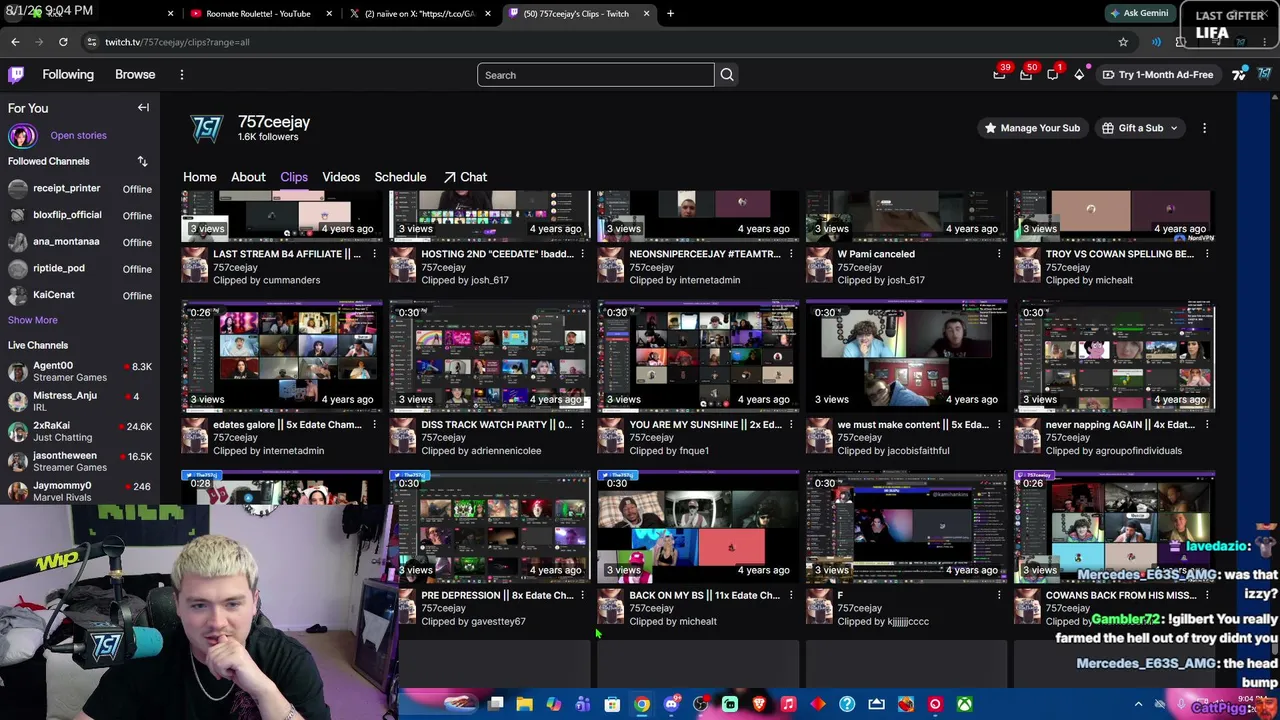
Task: Click the TROY VS COWAN SPELLING BE clip title
Action: (x=1120, y=254)
